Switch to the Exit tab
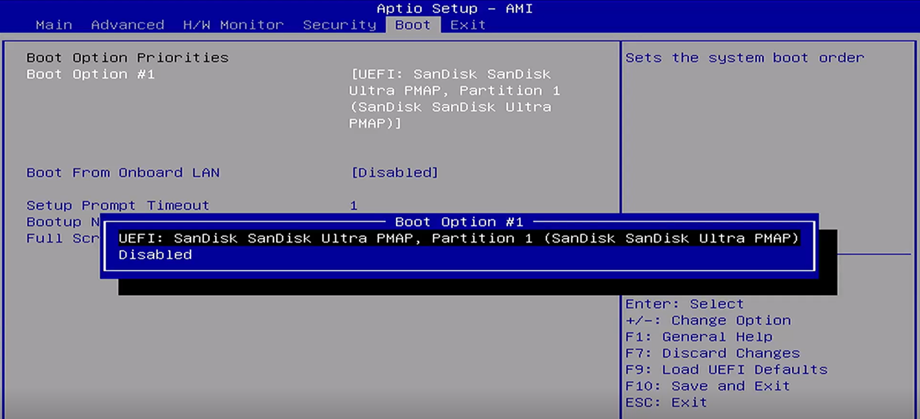This screenshot has height=419, width=920. 468,25
